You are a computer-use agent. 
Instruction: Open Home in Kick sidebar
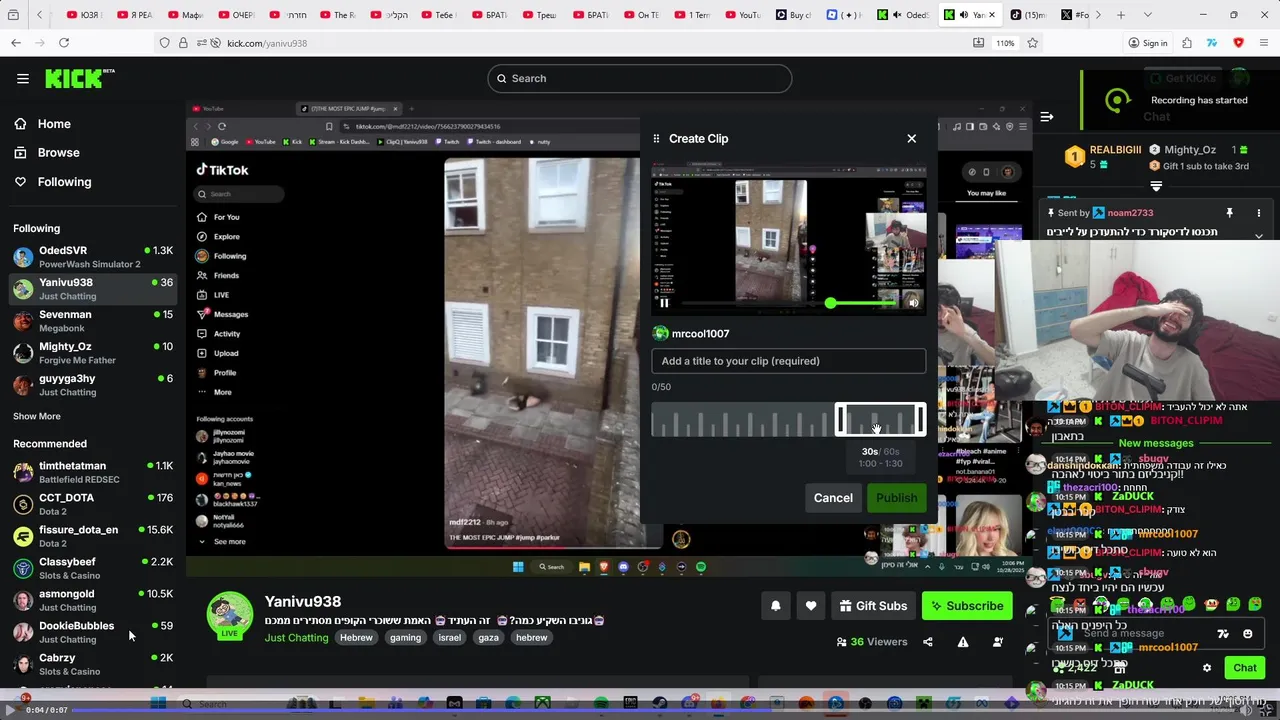54,124
